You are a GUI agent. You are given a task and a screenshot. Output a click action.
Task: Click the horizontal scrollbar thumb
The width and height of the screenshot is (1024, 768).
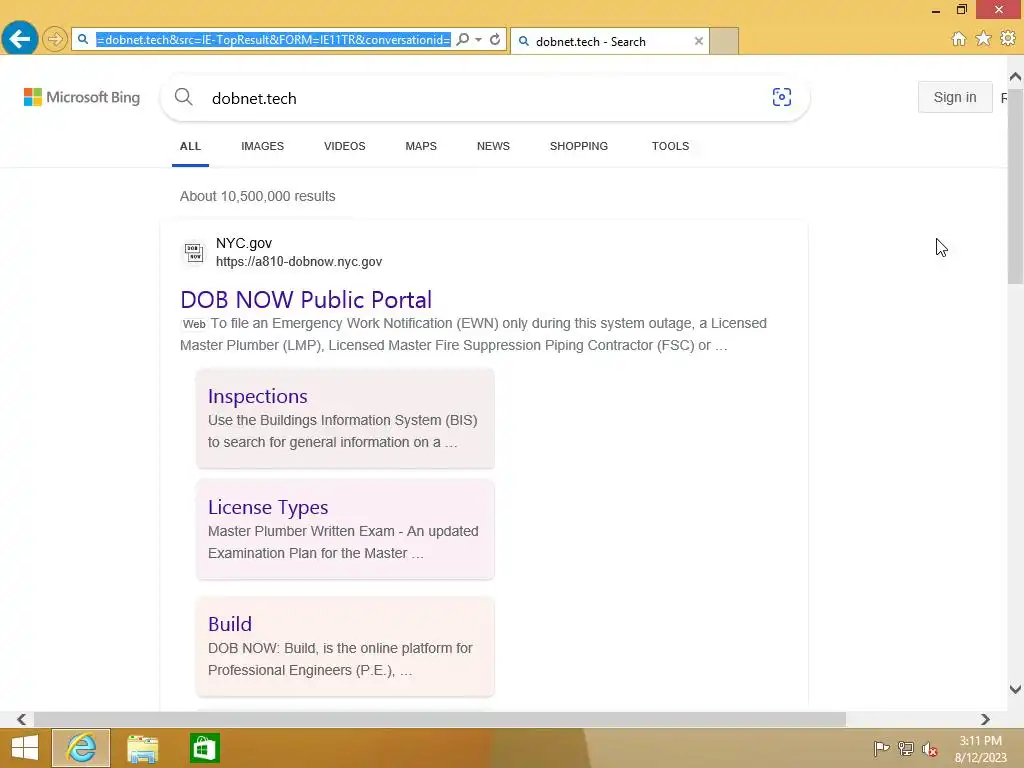pyautogui.click(x=440, y=720)
